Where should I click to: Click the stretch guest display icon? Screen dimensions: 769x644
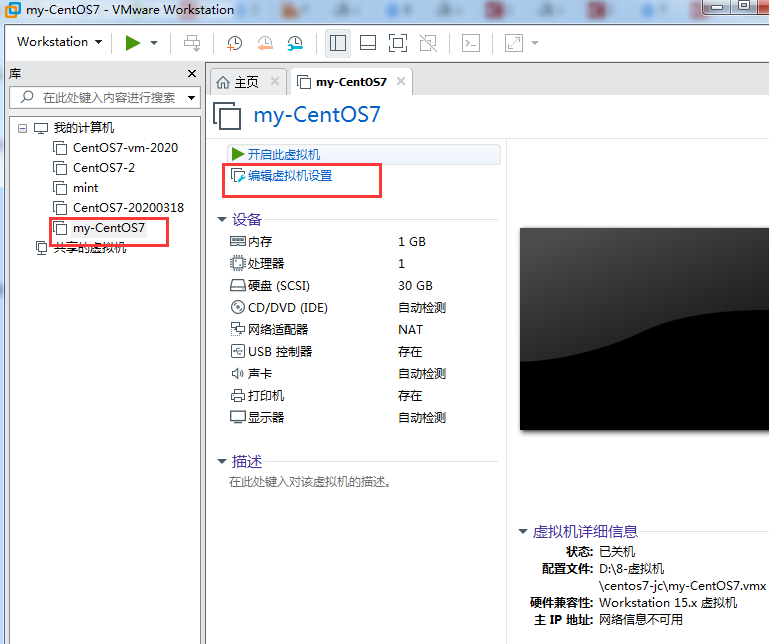click(514, 43)
